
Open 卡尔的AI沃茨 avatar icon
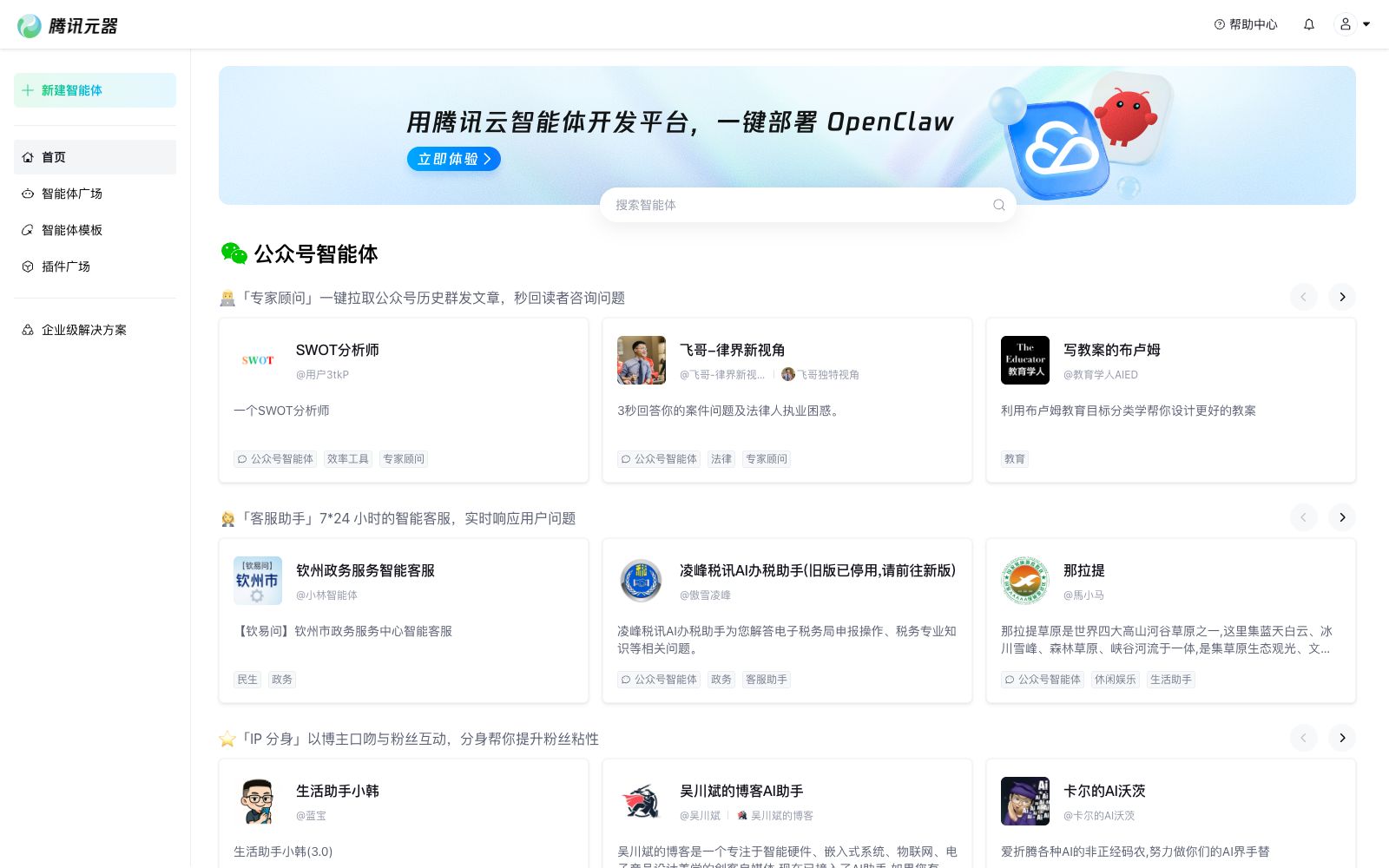click(1025, 801)
